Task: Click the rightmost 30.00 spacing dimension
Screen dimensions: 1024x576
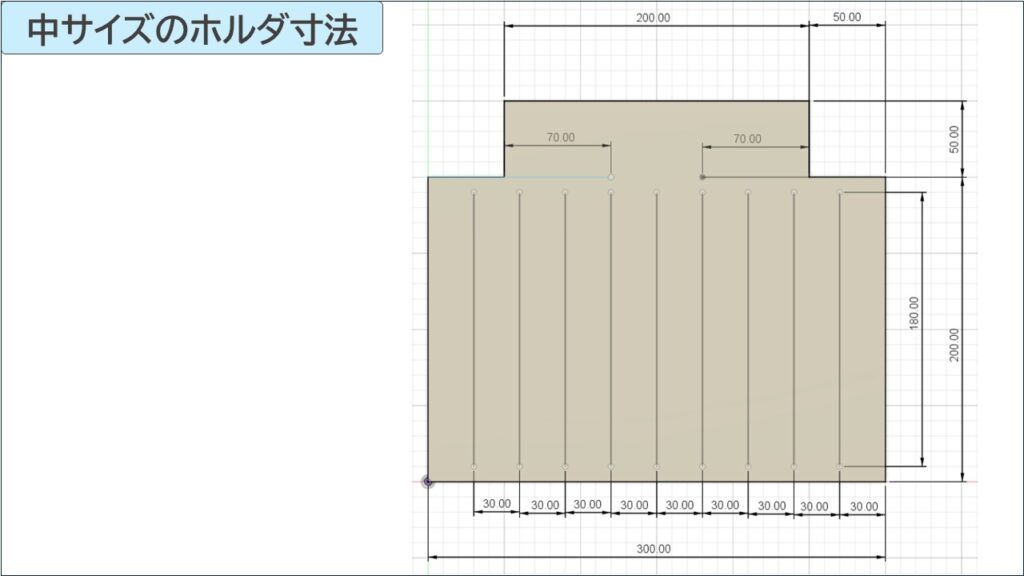Action: [x=864, y=505]
